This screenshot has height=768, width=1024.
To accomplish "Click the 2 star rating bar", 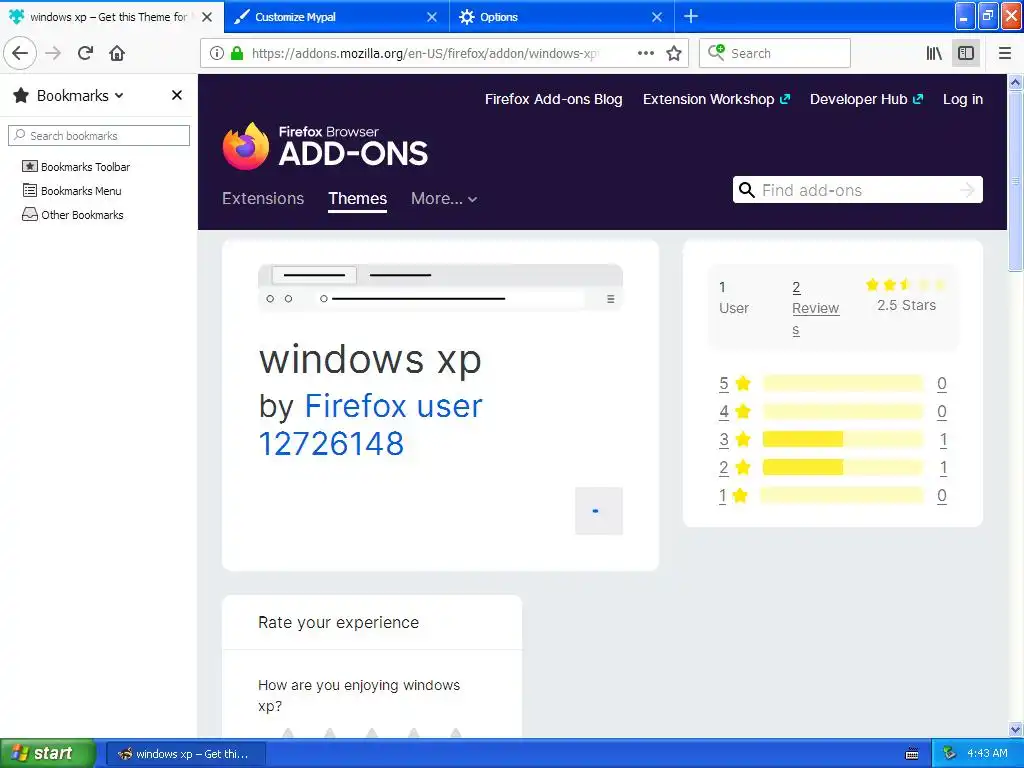I will click(x=842, y=468).
